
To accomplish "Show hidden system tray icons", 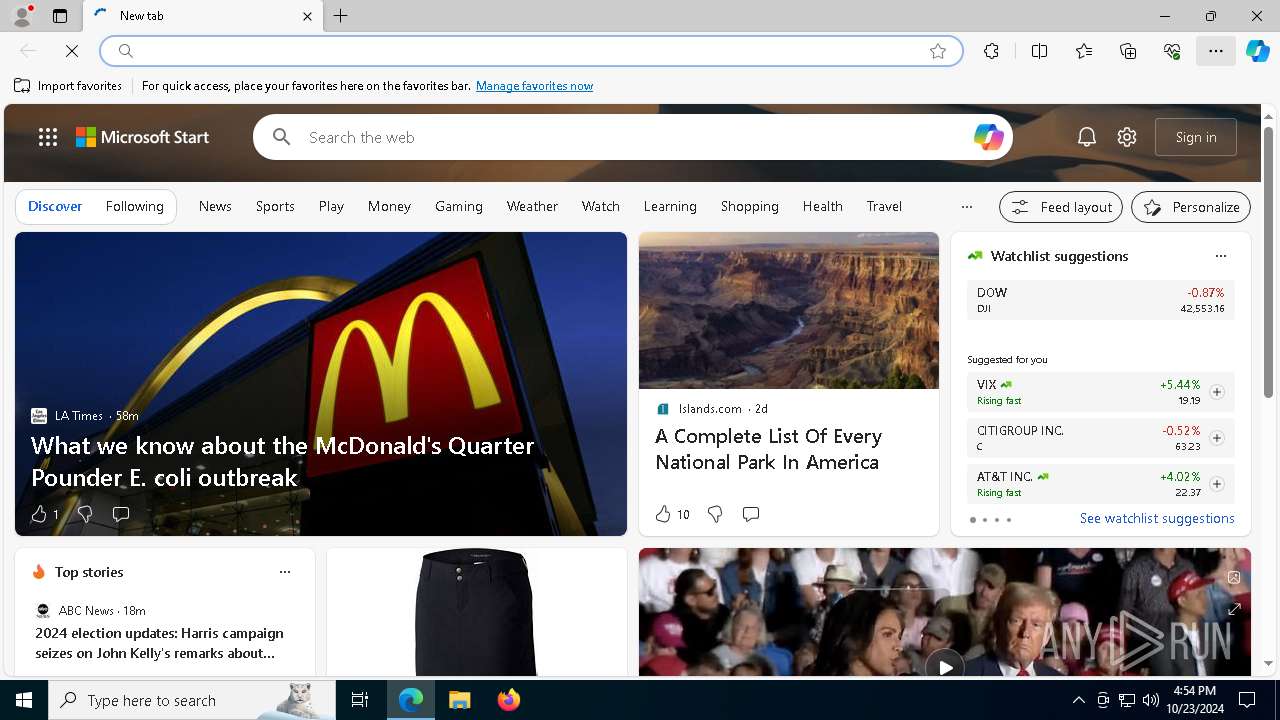I will (x=1078, y=700).
